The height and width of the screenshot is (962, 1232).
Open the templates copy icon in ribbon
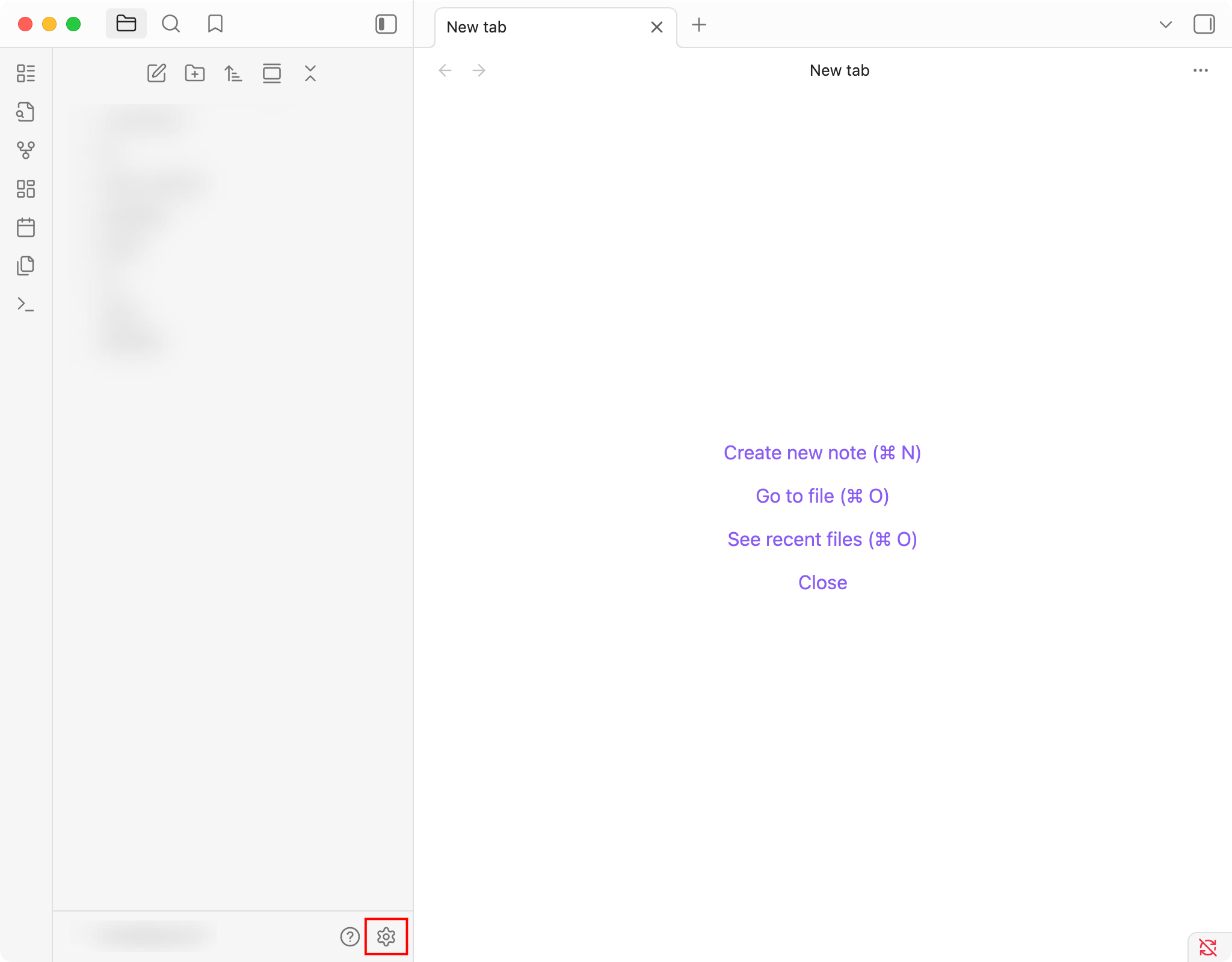point(26,266)
